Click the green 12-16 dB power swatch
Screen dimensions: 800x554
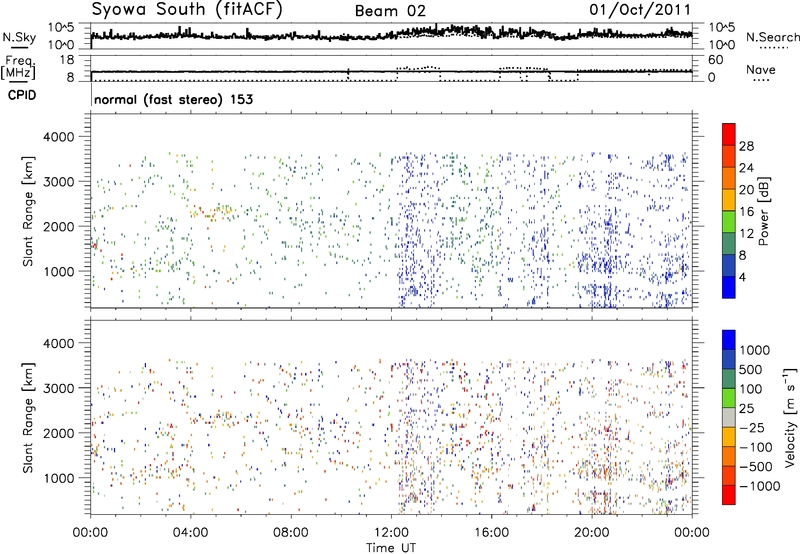click(x=729, y=221)
